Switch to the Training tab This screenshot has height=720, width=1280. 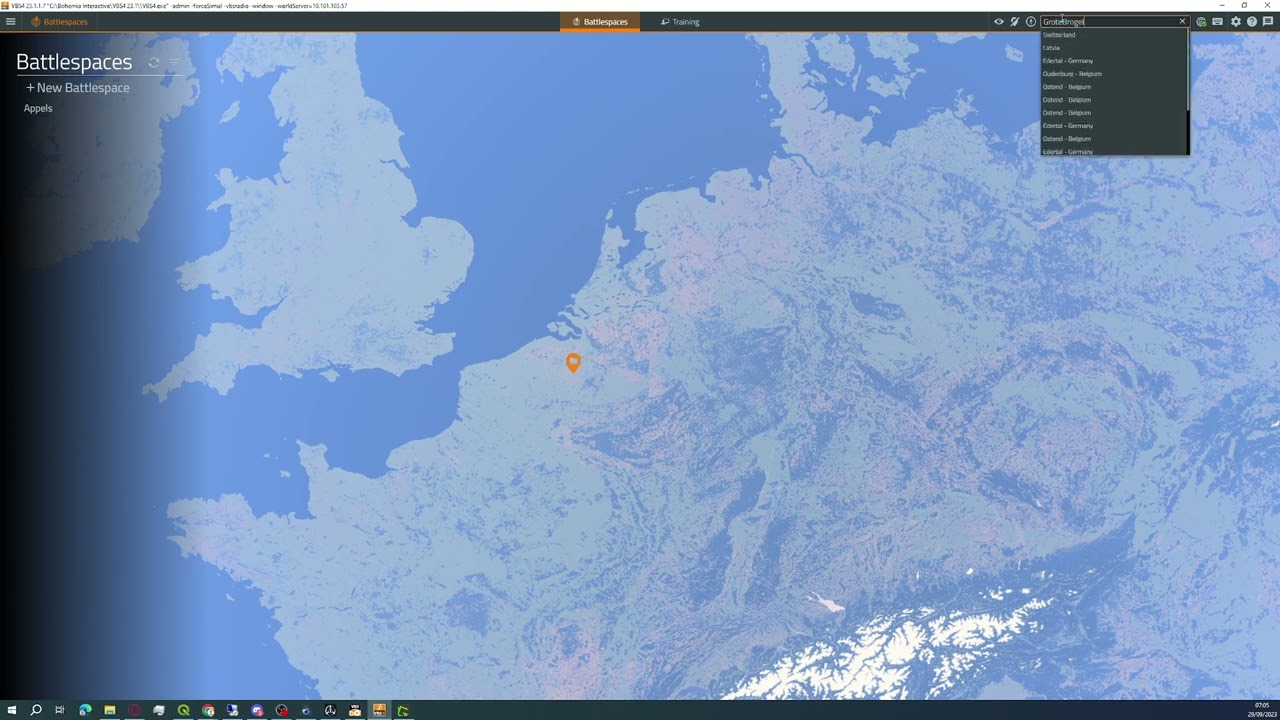[x=680, y=21]
